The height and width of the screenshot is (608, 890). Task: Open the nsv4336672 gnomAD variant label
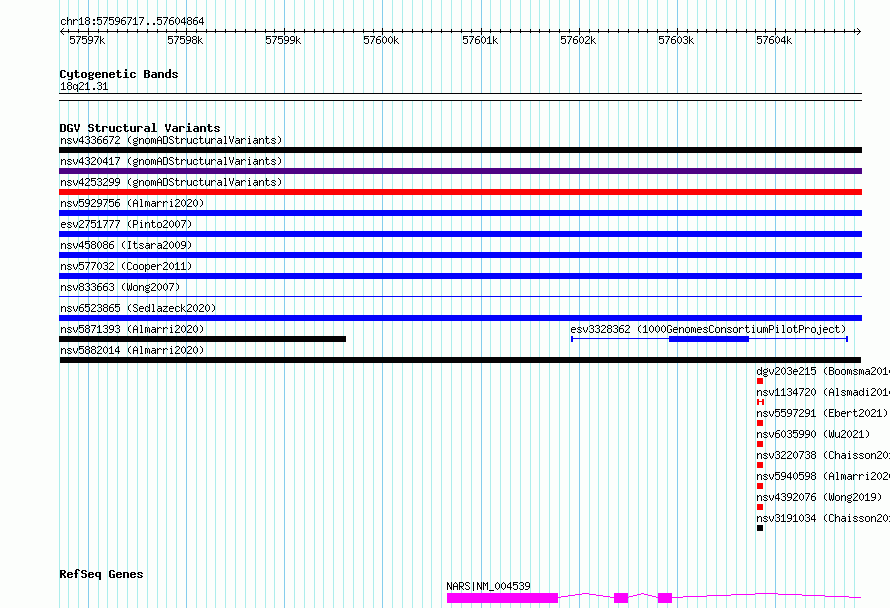point(171,140)
